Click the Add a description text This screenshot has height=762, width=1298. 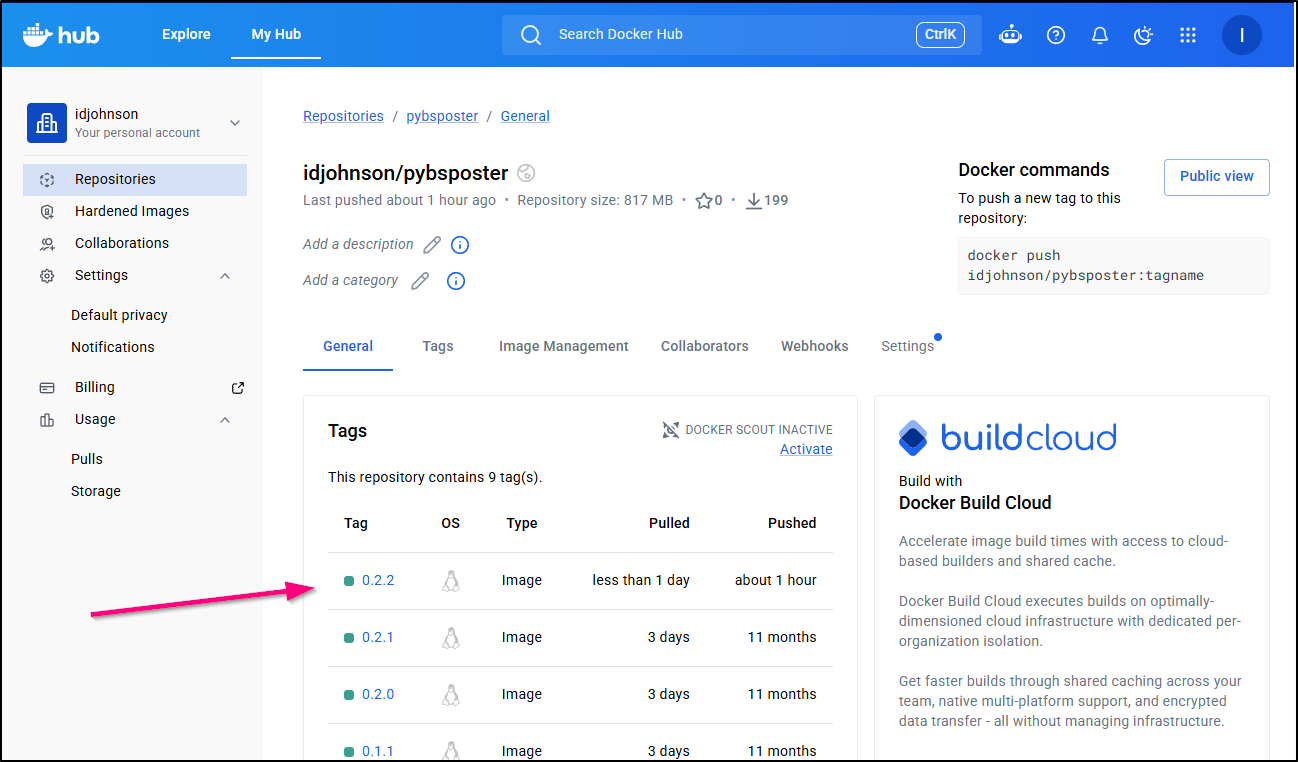point(358,244)
